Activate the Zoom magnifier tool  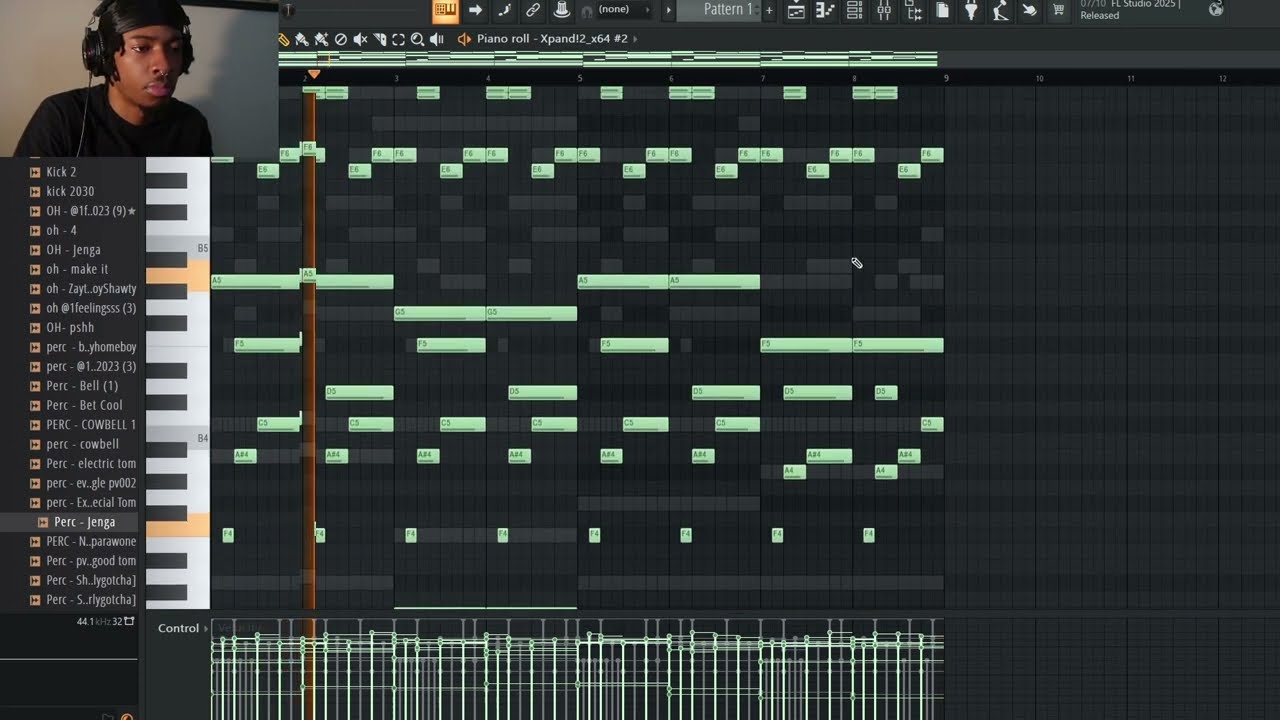(418, 39)
